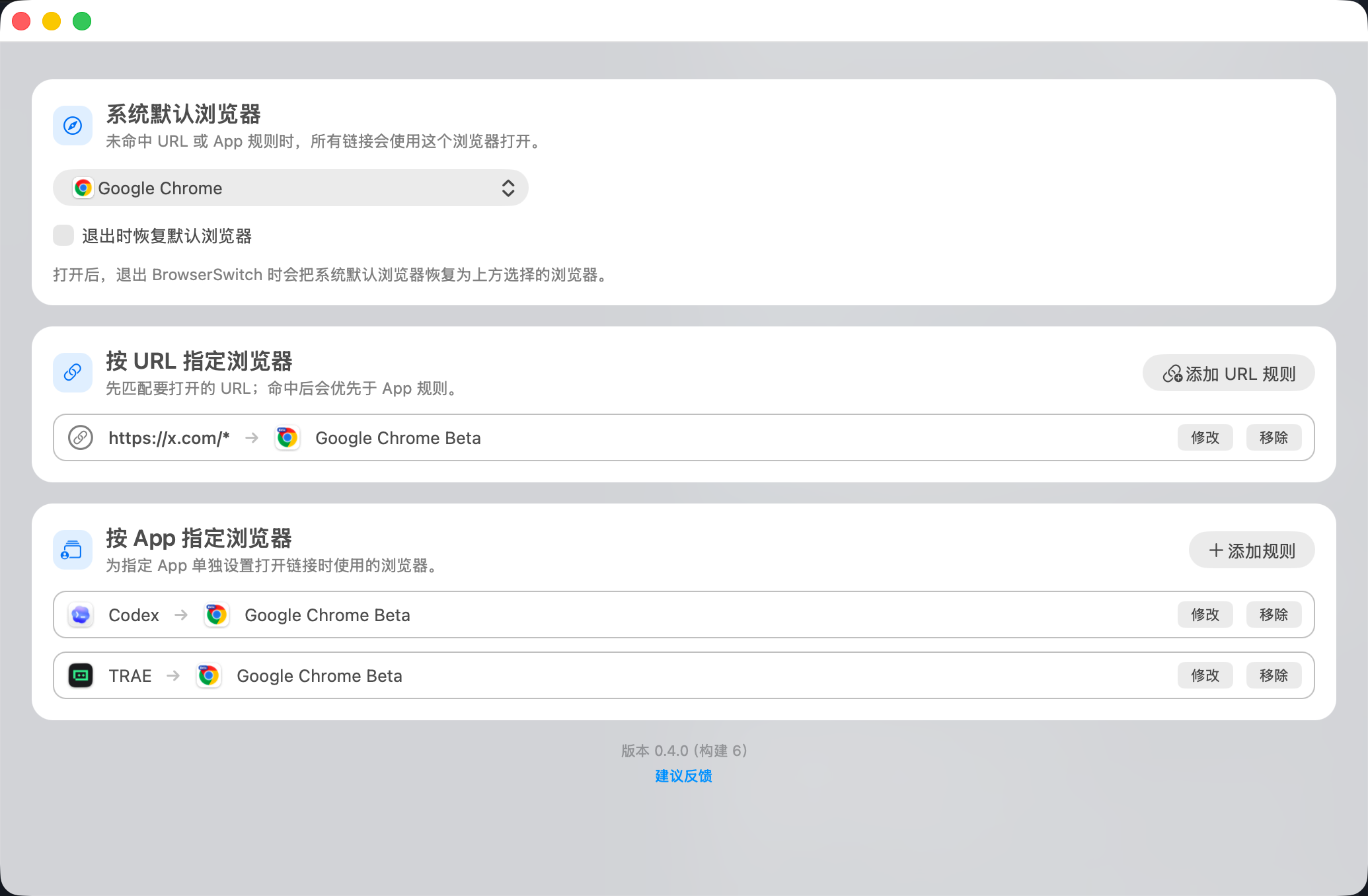Viewport: 1368px width, 896px height.
Task: Click the https://x.com/* URL pattern text
Action: click(169, 438)
